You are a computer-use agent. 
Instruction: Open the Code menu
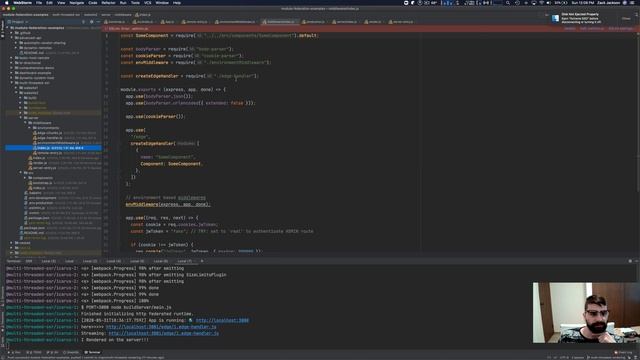coord(93,2)
